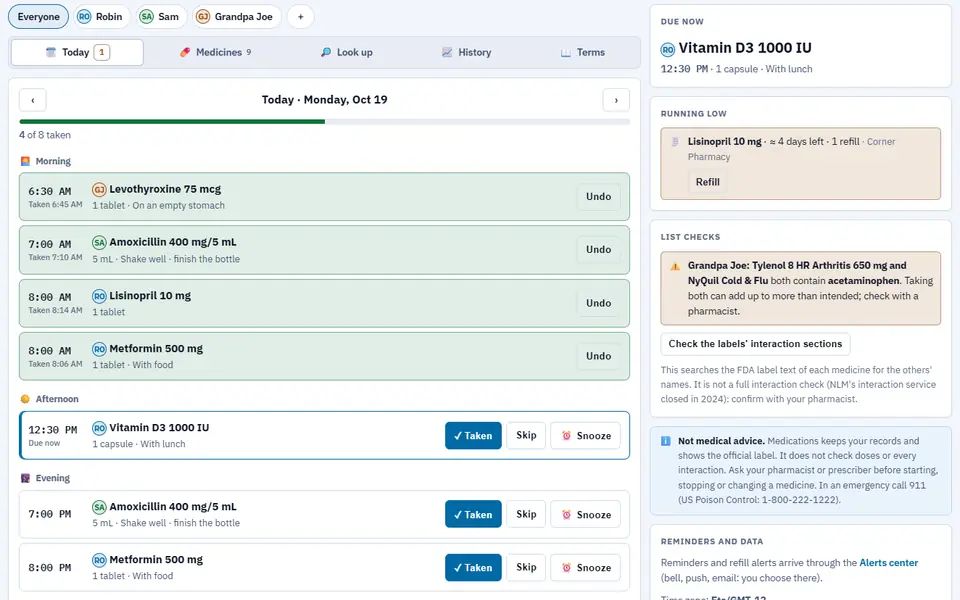
Task: Snooze the 7:00 PM Amoxicillin reminder
Action: [x=585, y=514]
